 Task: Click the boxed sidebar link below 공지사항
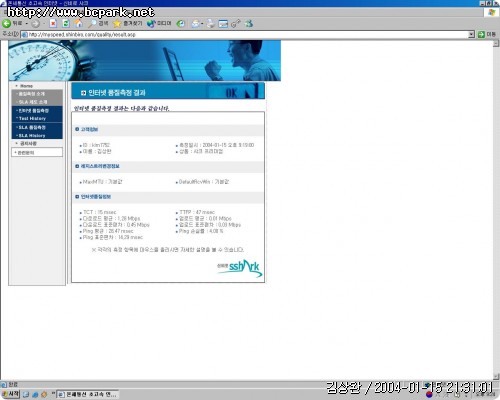[37, 152]
